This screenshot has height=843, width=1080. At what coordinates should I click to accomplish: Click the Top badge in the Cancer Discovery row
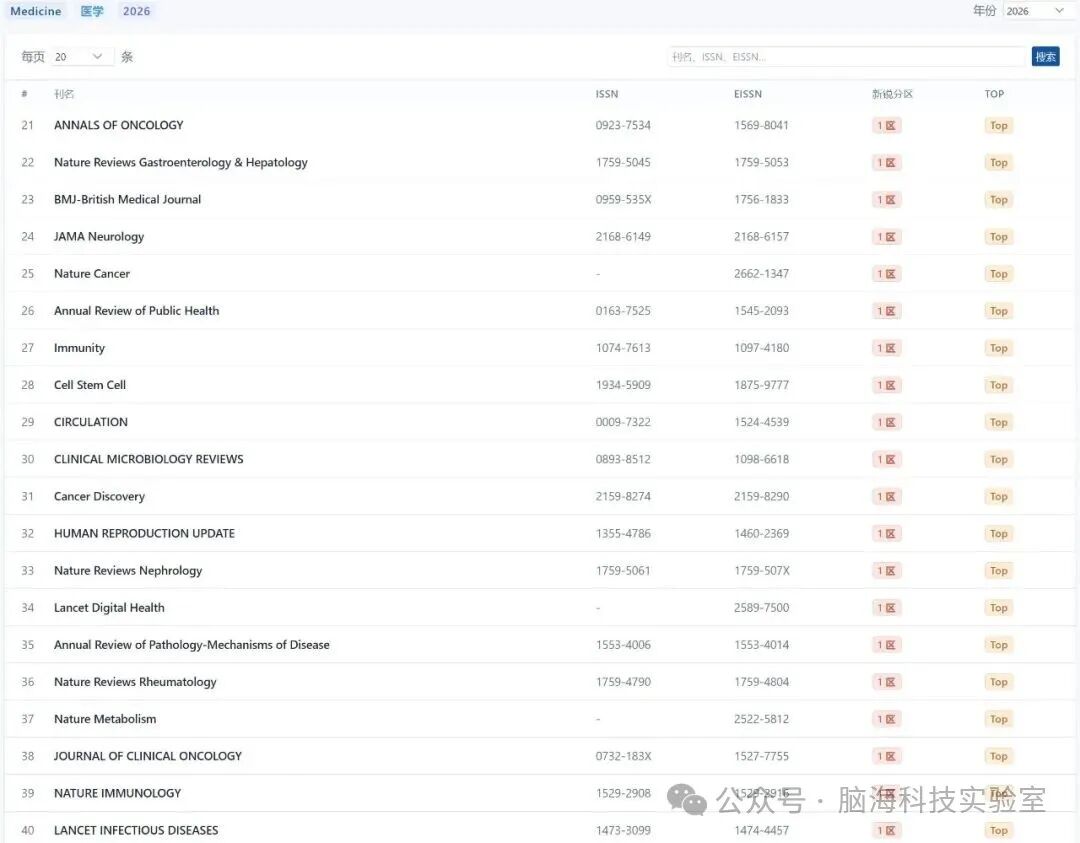click(999, 497)
